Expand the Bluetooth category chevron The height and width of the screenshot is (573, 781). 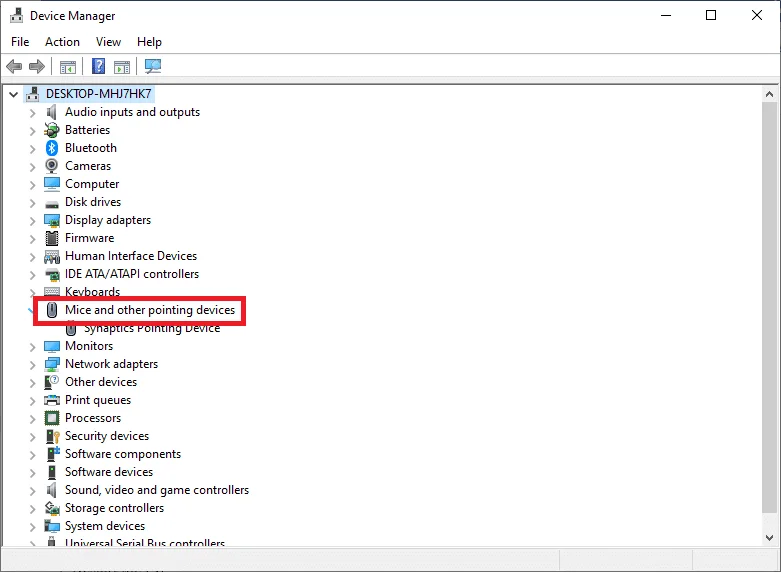coord(32,149)
